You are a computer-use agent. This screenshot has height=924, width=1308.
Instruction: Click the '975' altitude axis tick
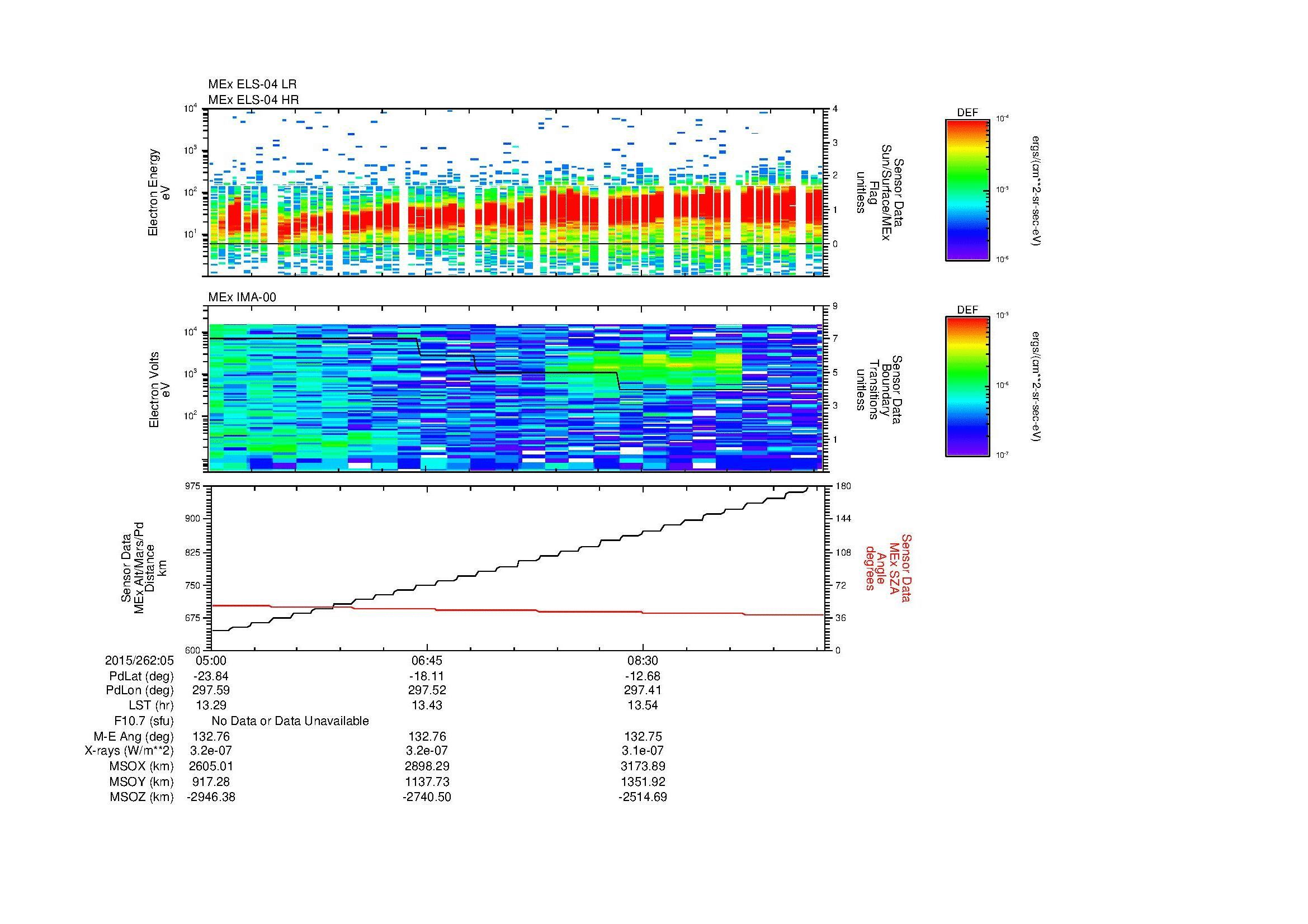tap(193, 486)
